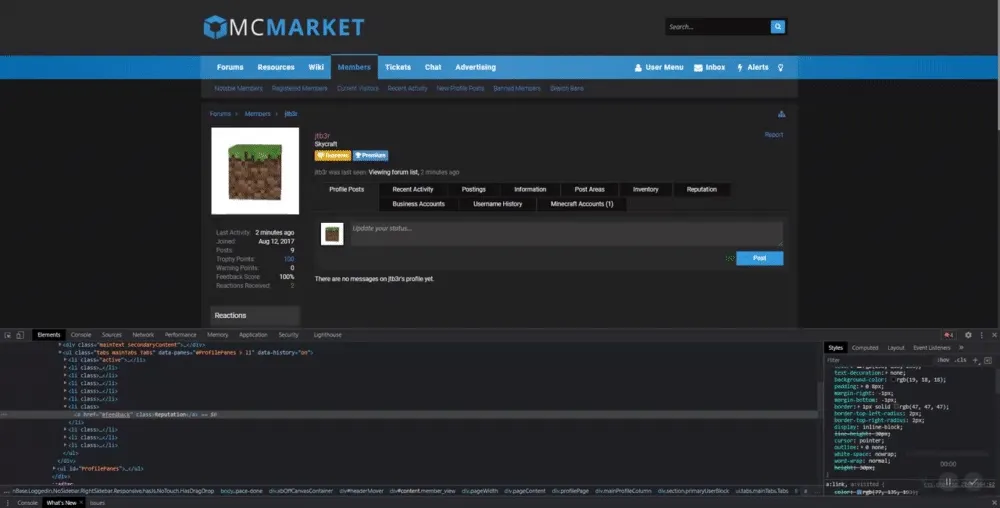Switch to DevTools Network tab
This screenshot has height=508, width=1000.
pos(143,335)
